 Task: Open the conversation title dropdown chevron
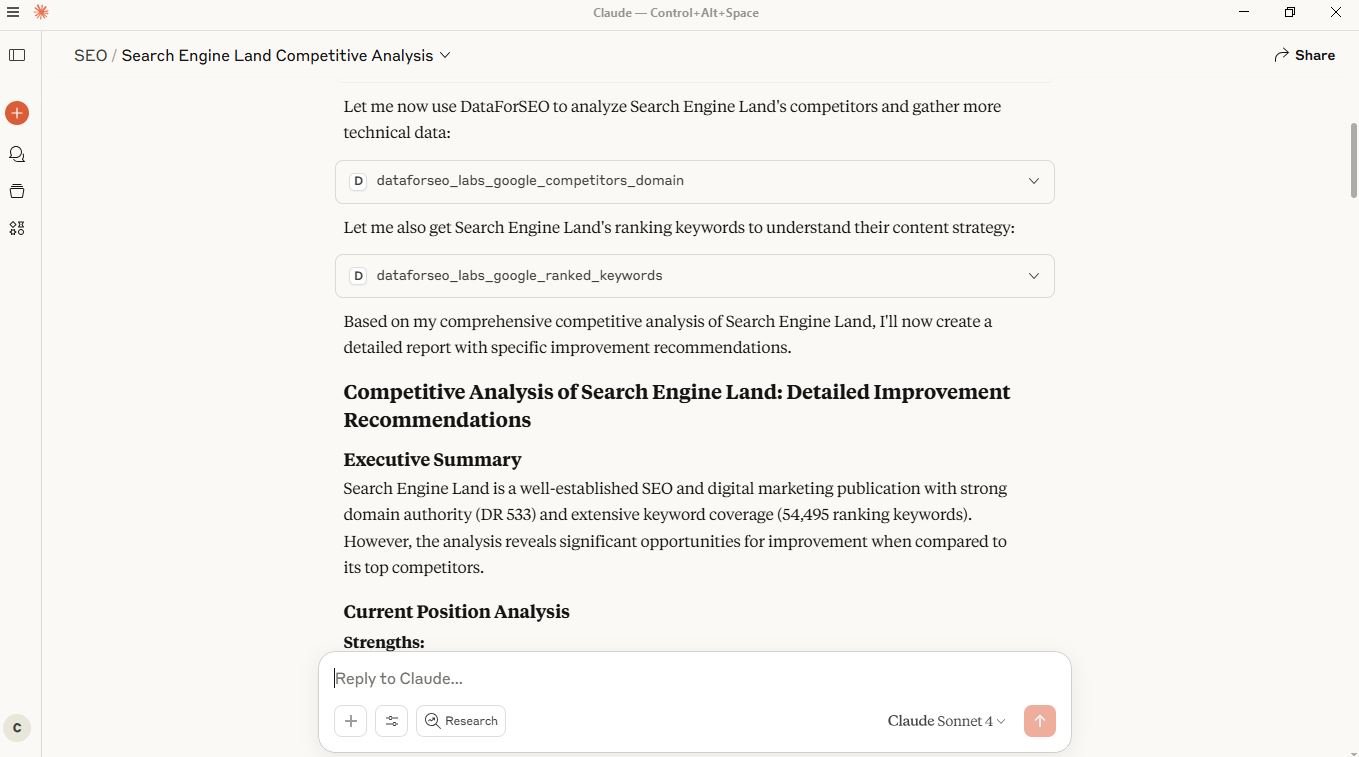[445, 55]
